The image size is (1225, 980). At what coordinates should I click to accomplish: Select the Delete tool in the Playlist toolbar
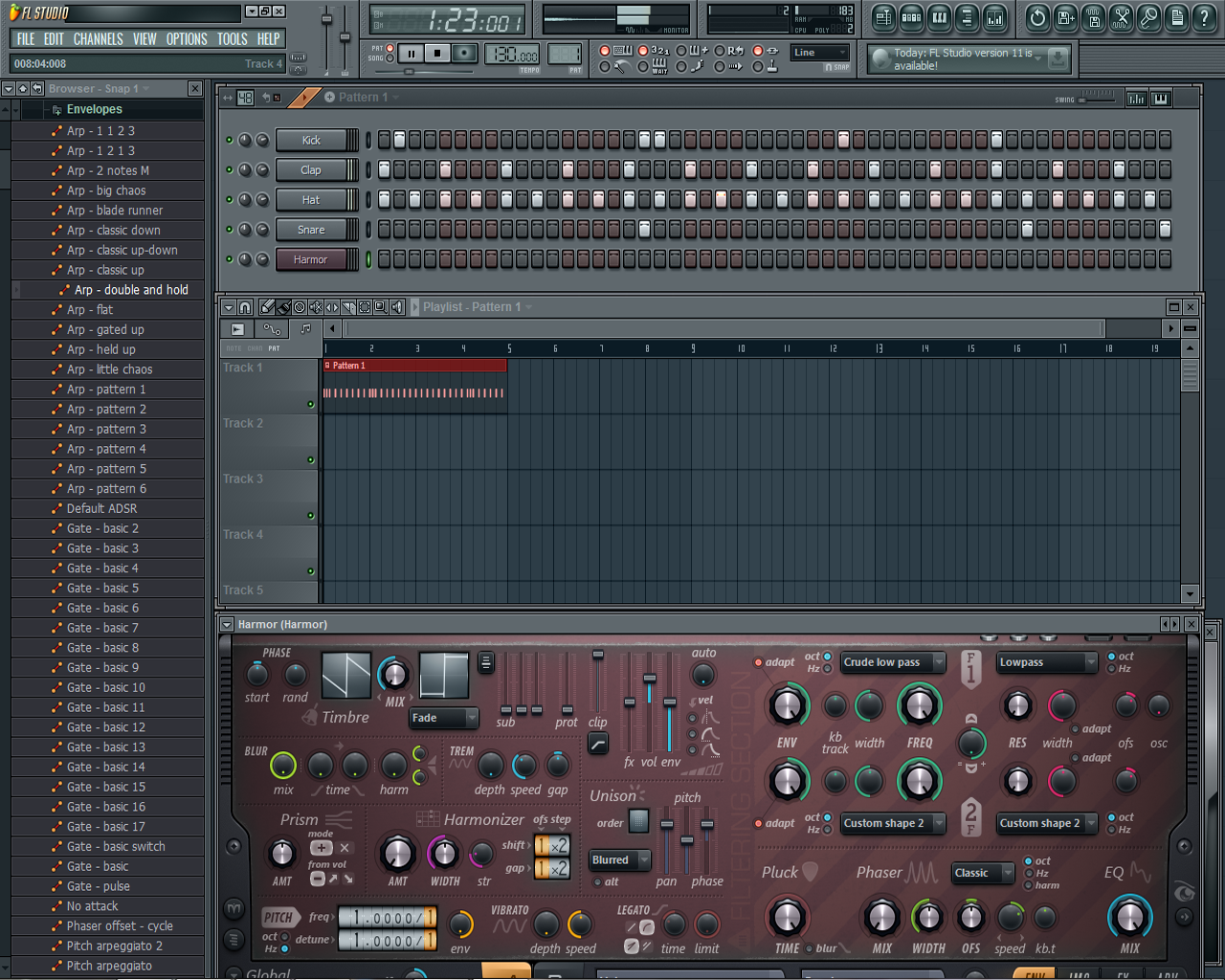tap(300, 307)
